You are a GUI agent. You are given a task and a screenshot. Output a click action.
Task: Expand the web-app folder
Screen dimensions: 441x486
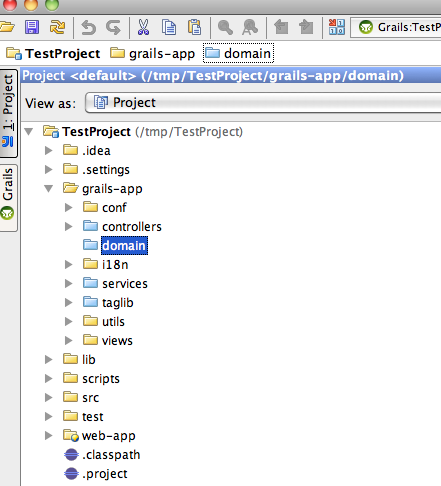[x=49, y=435]
